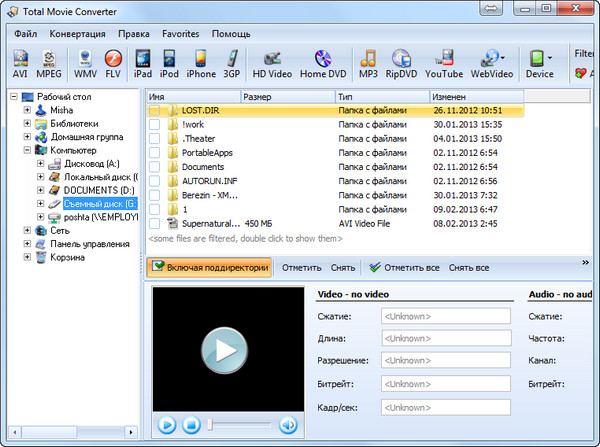
Task: Select the HD Video conversion icon
Action: pos(272,63)
